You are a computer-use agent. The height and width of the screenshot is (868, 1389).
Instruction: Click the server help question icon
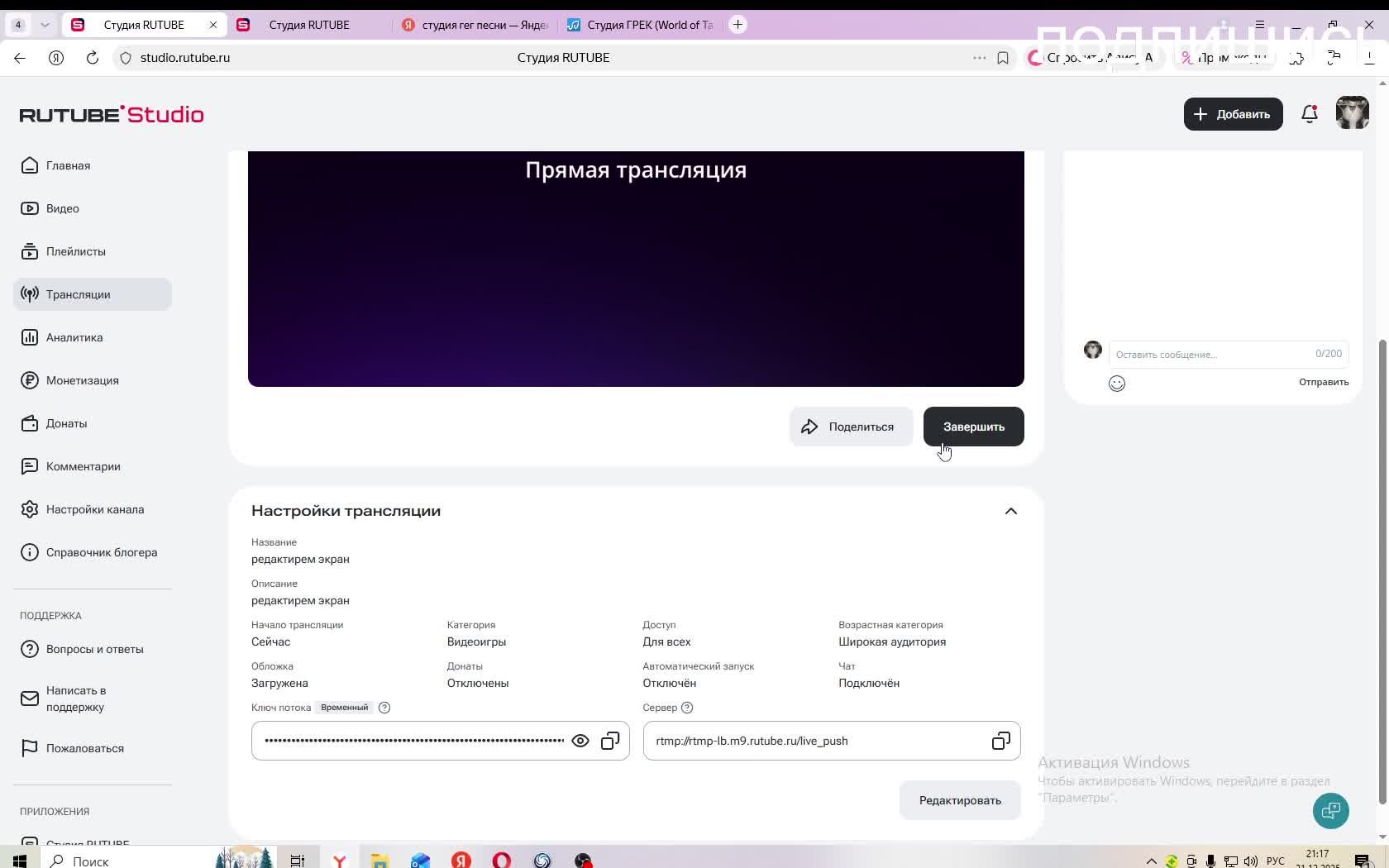(x=687, y=708)
